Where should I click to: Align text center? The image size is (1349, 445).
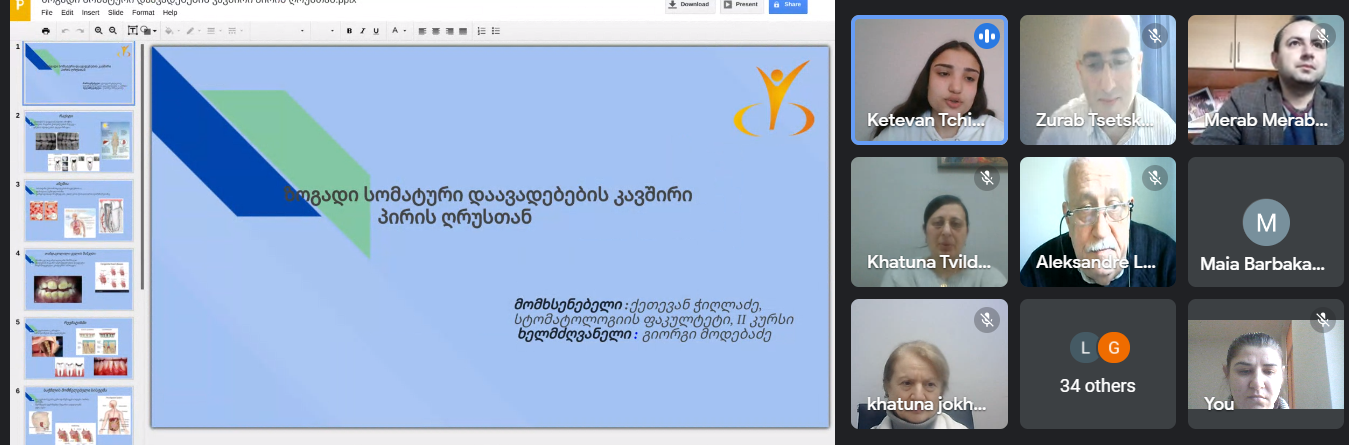pyautogui.click(x=436, y=31)
